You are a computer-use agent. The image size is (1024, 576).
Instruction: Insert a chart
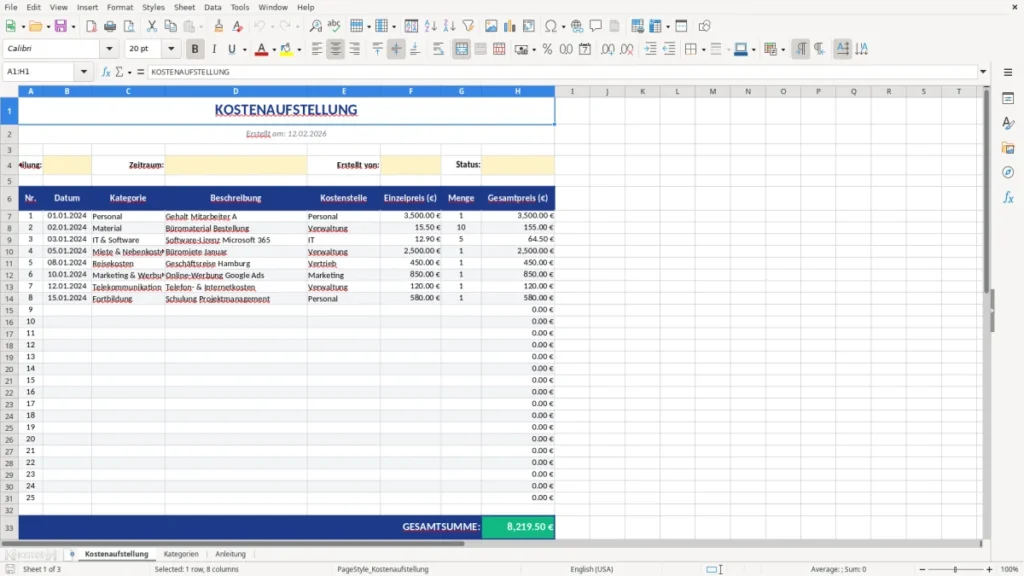coord(510,26)
